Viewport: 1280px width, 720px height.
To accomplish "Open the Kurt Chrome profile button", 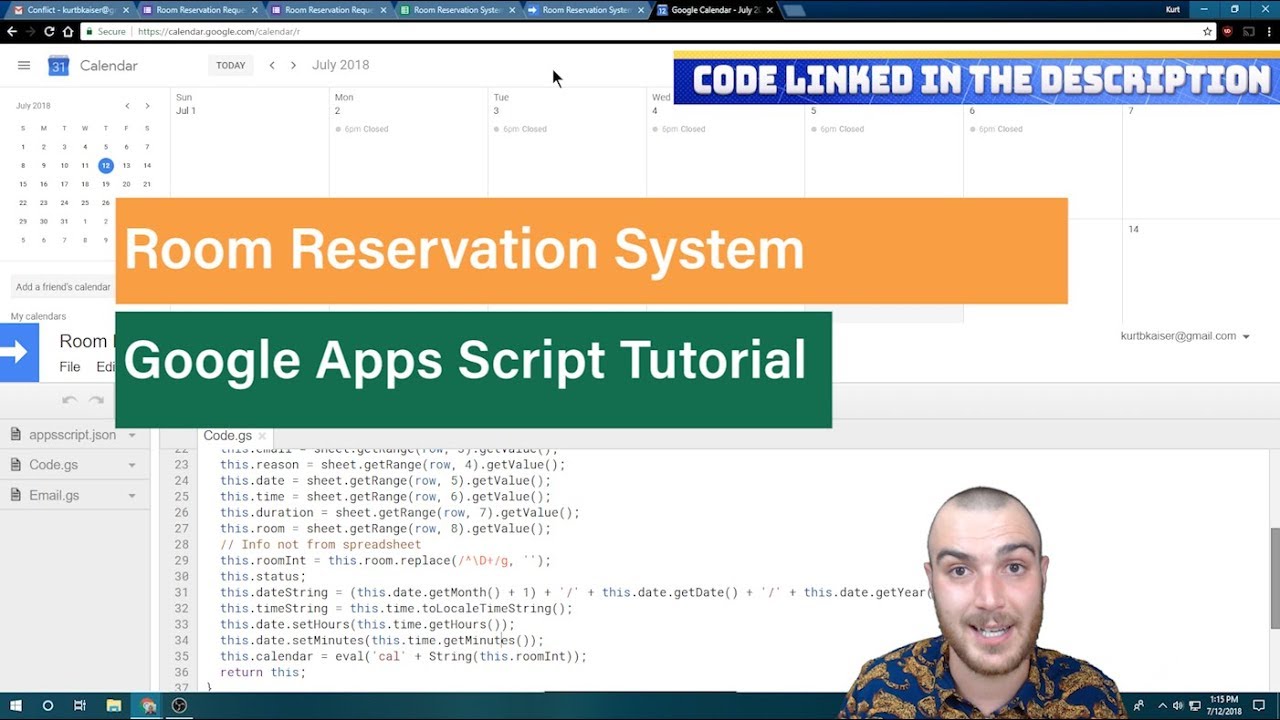I will point(1173,9).
